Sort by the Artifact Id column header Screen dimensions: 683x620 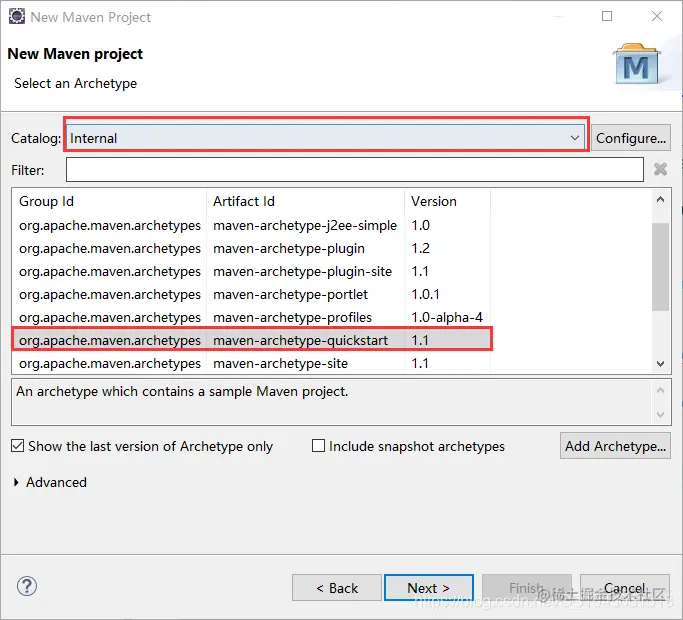click(305, 201)
